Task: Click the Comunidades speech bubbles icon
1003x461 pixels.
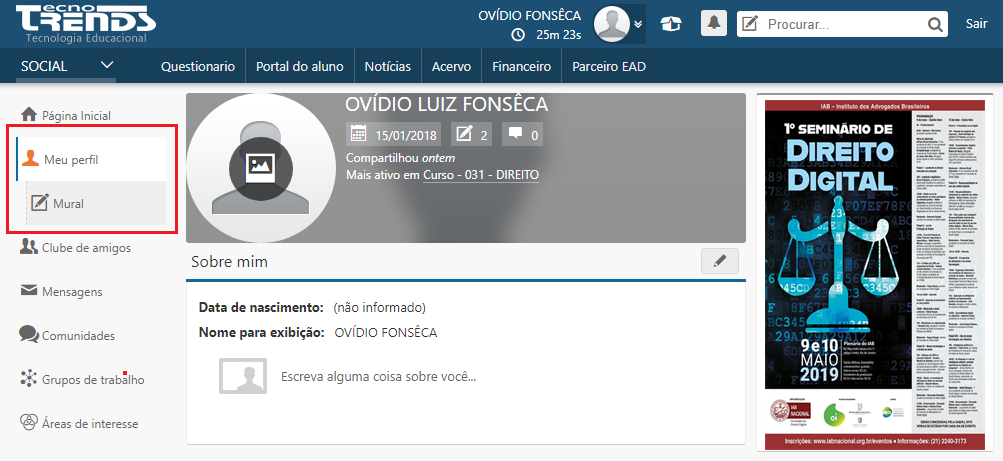Action: (x=29, y=334)
